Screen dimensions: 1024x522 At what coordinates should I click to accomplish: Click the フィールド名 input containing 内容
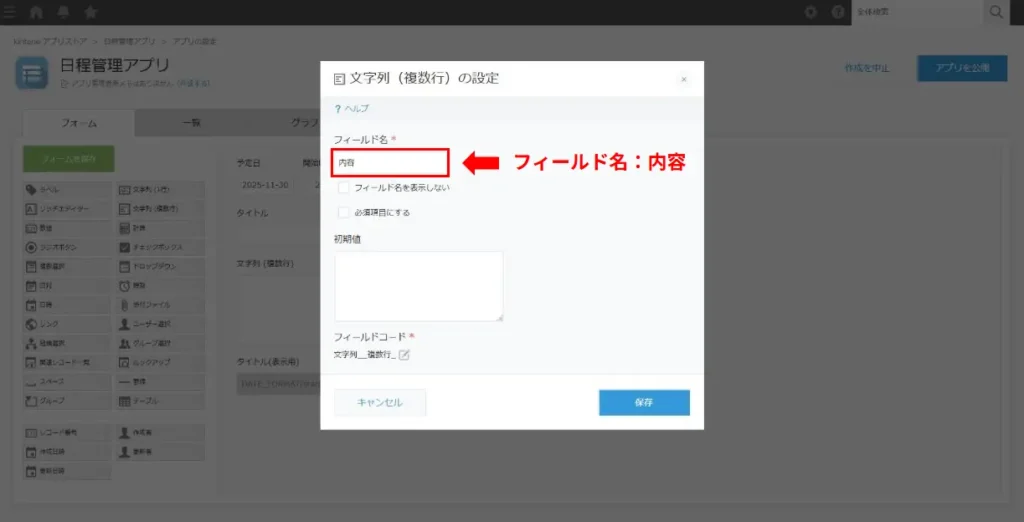391,163
